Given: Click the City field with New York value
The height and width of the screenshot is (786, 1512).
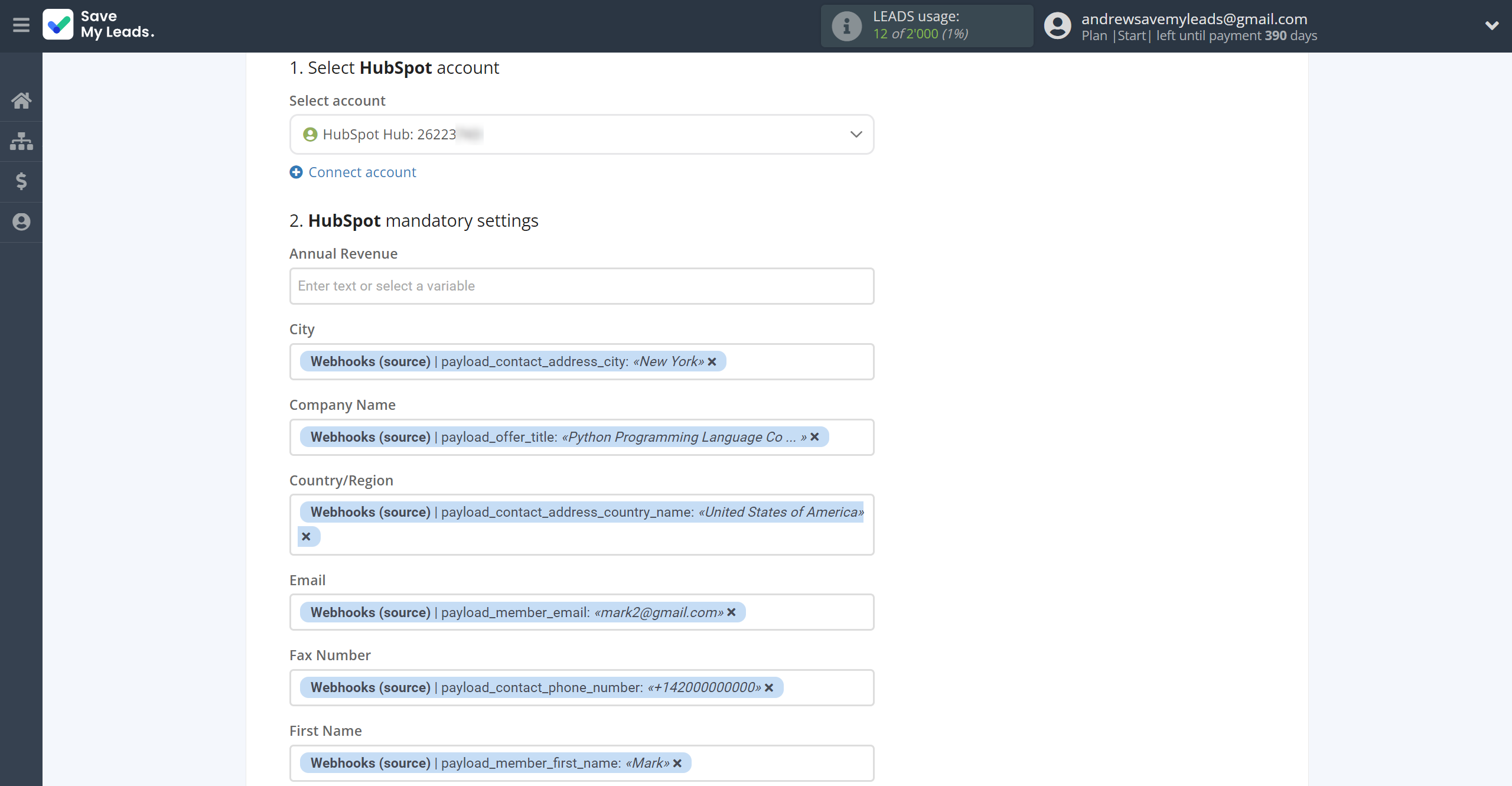Looking at the screenshot, I should pos(582,361).
